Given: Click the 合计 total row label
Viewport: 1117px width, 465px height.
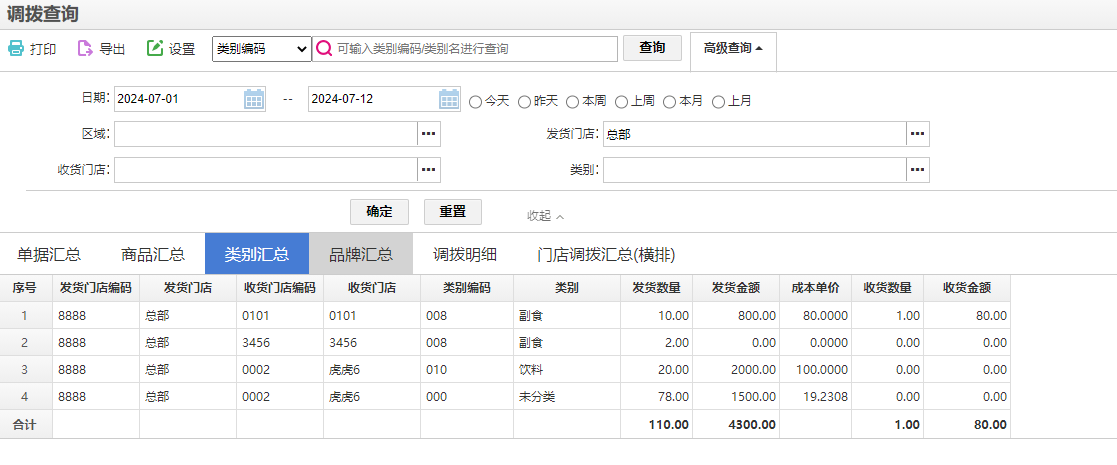Looking at the screenshot, I should (x=26, y=424).
